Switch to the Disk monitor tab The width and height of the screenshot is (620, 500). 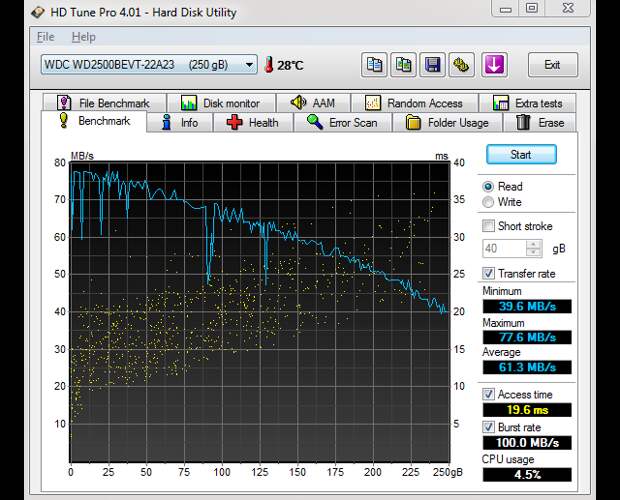pos(221,103)
